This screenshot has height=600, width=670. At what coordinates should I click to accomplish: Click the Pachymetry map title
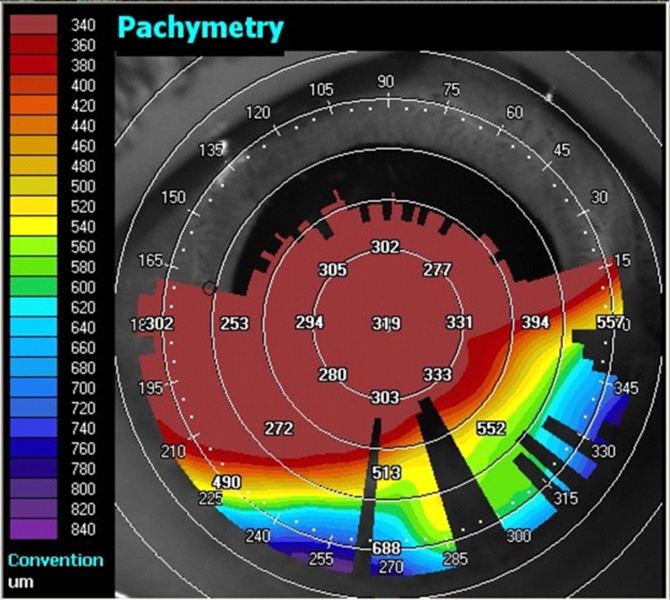click(x=200, y=27)
